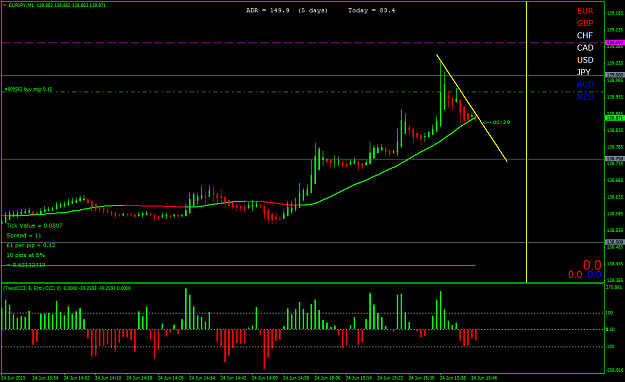Viewport: 625px width, 382px height.
Task: Select the red EUR currency label
Action: tap(585, 11)
